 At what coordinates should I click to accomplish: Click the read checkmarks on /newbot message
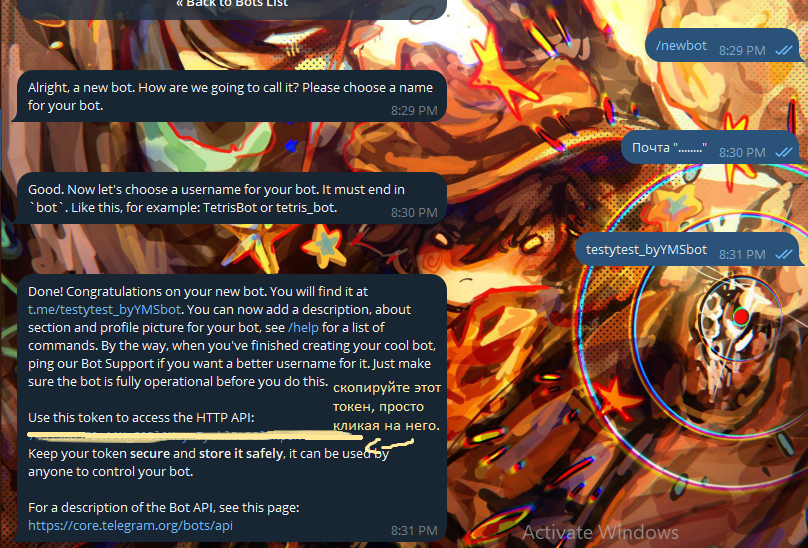pos(784,50)
